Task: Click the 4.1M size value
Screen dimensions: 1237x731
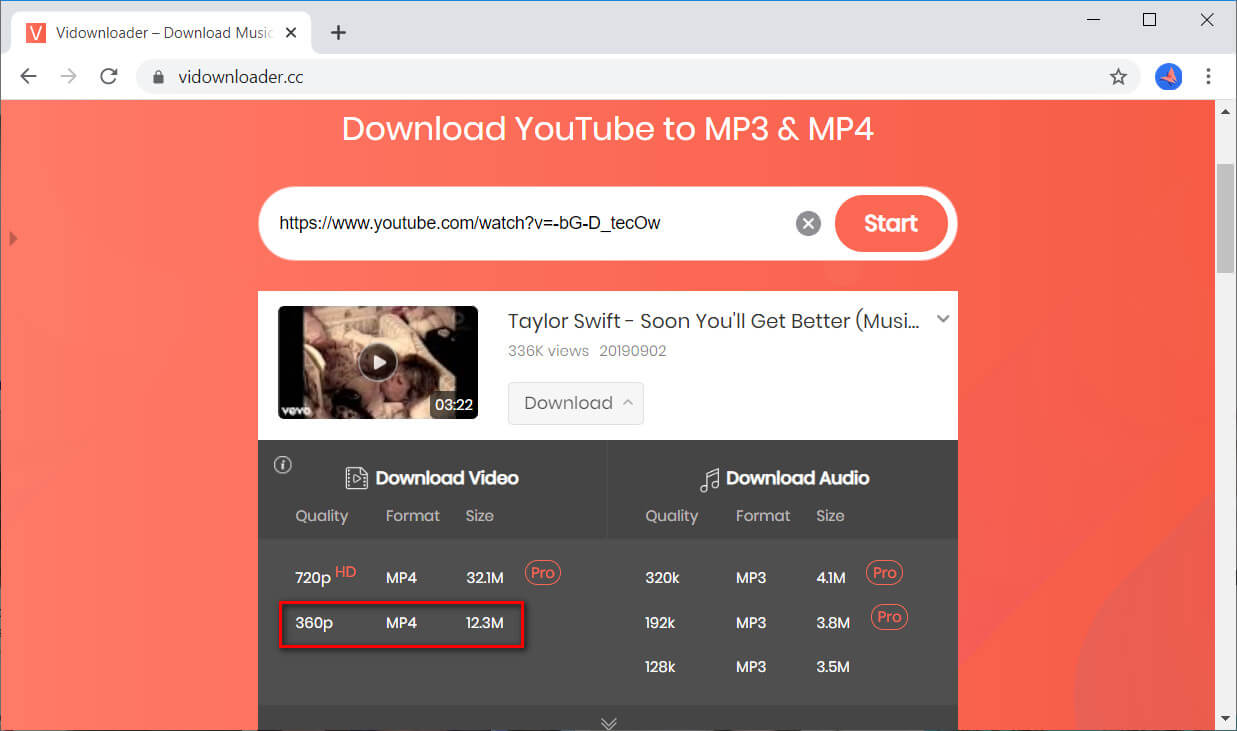Action: [831, 577]
